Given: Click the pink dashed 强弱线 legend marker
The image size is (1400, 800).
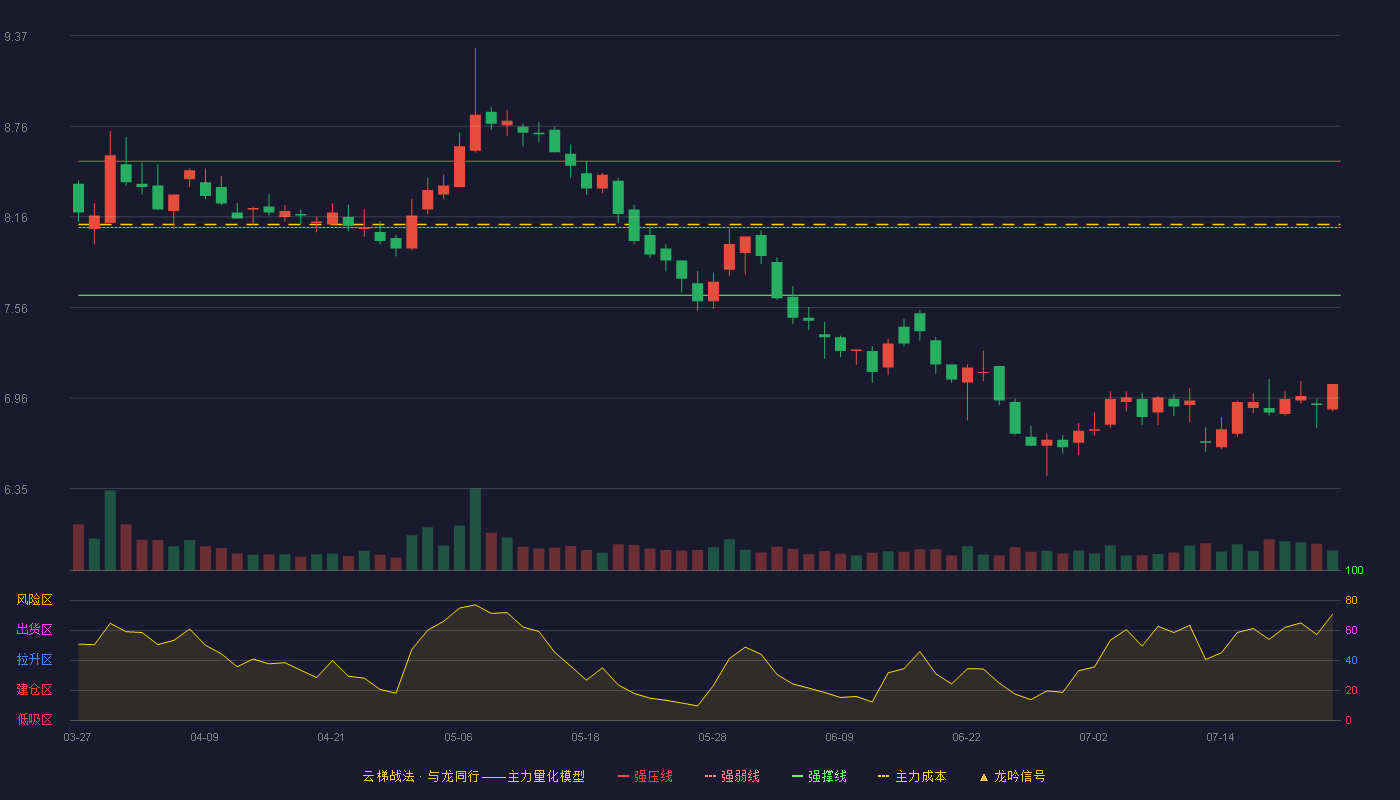Looking at the screenshot, I should pyautogui.click(x=711, y=777).
